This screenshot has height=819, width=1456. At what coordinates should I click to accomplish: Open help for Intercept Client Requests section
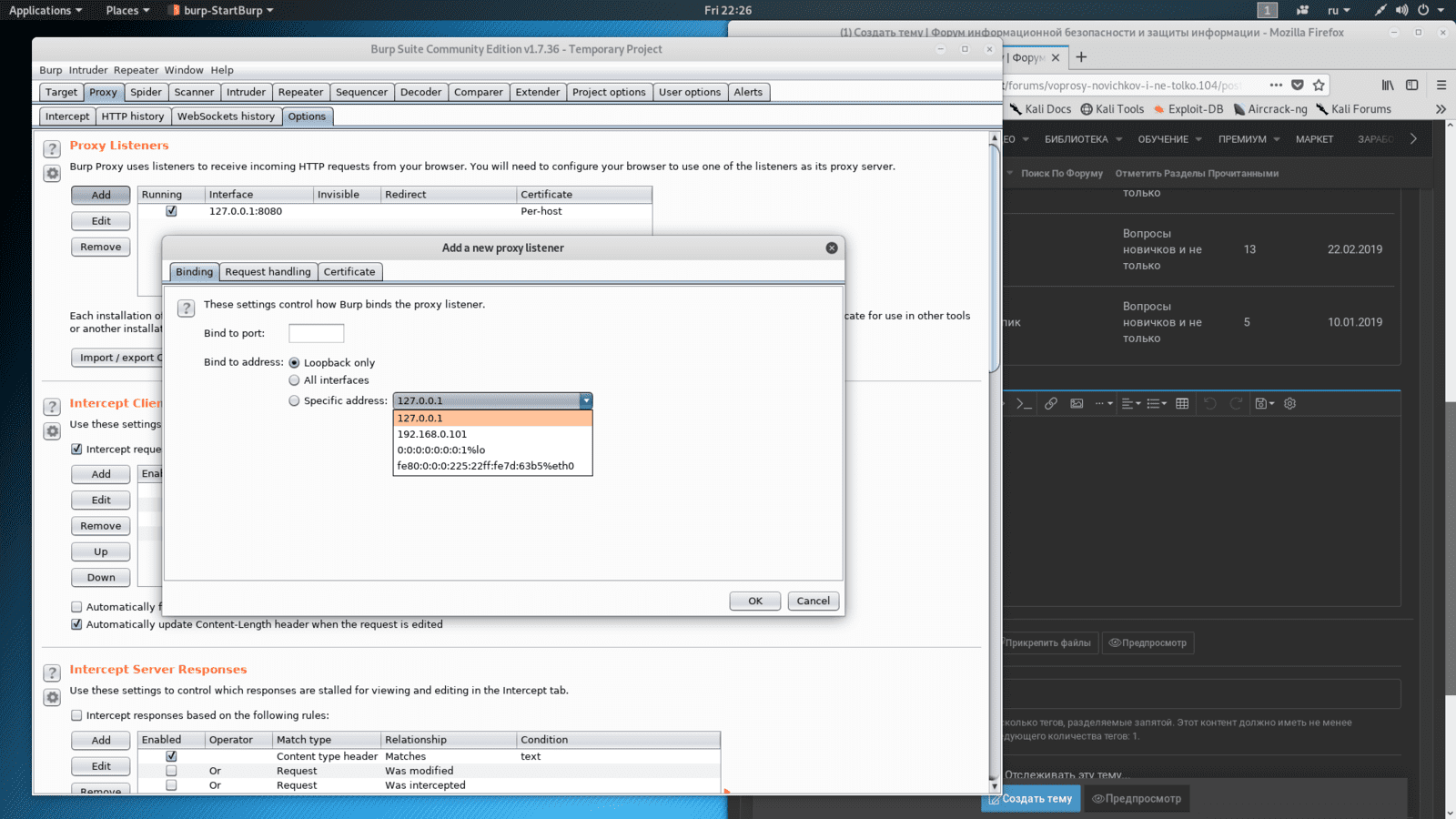pos(52,407)
